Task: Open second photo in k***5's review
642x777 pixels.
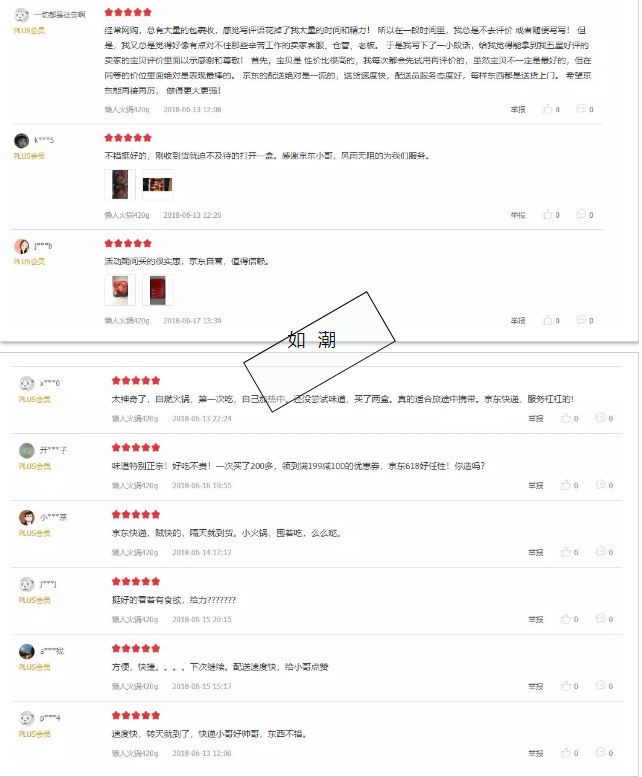Action: [x=158, y=184]
